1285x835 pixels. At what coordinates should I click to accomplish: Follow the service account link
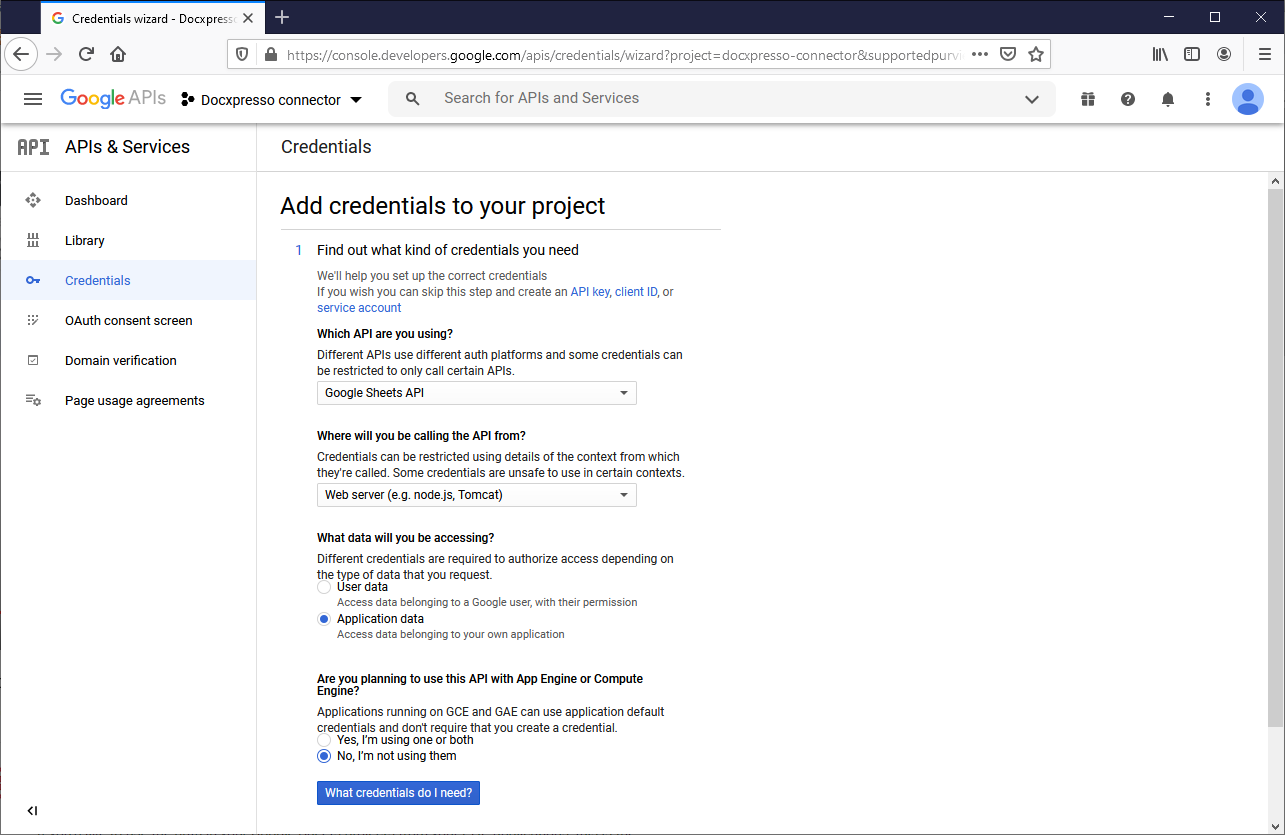359,308
